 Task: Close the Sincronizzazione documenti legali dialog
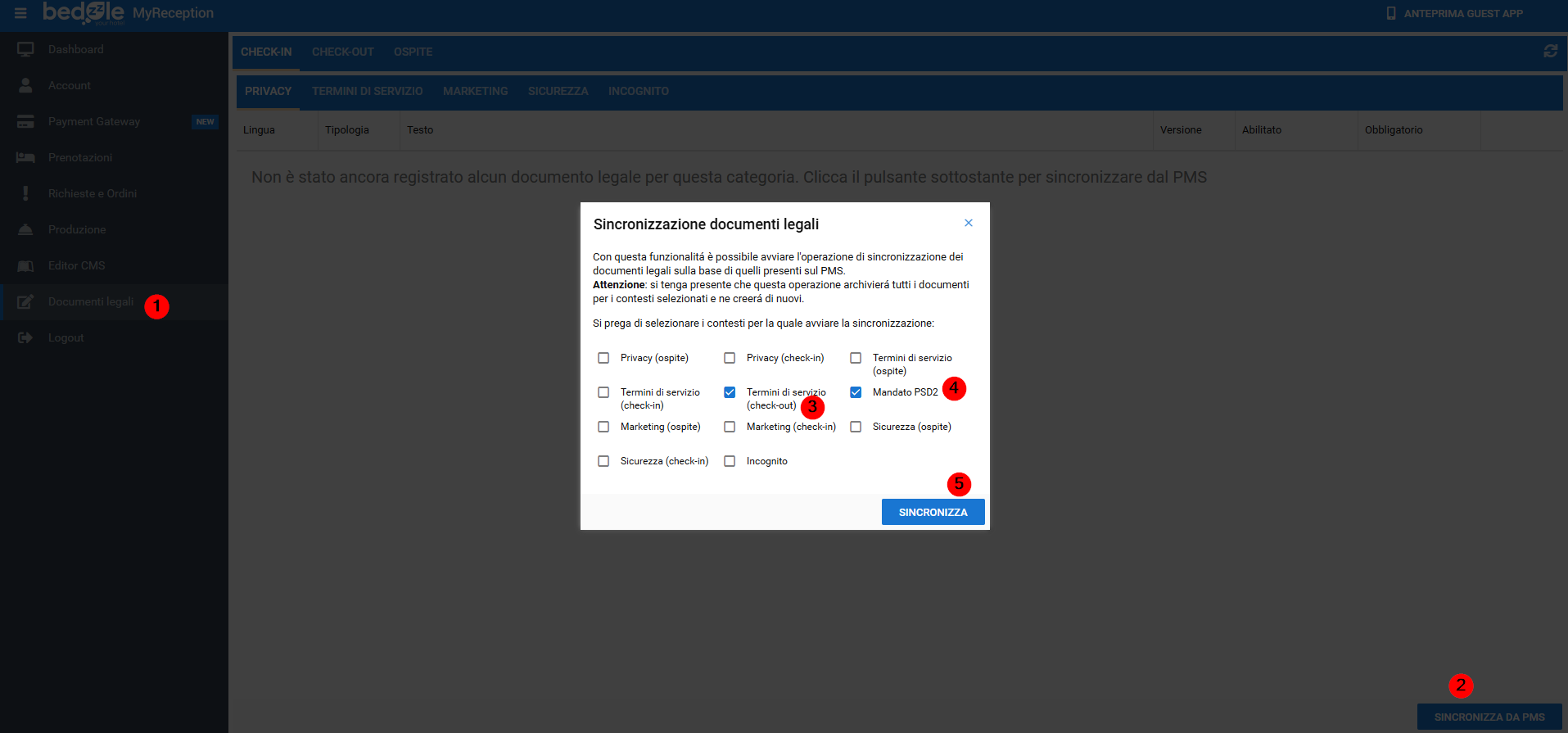tap(969, 223)
